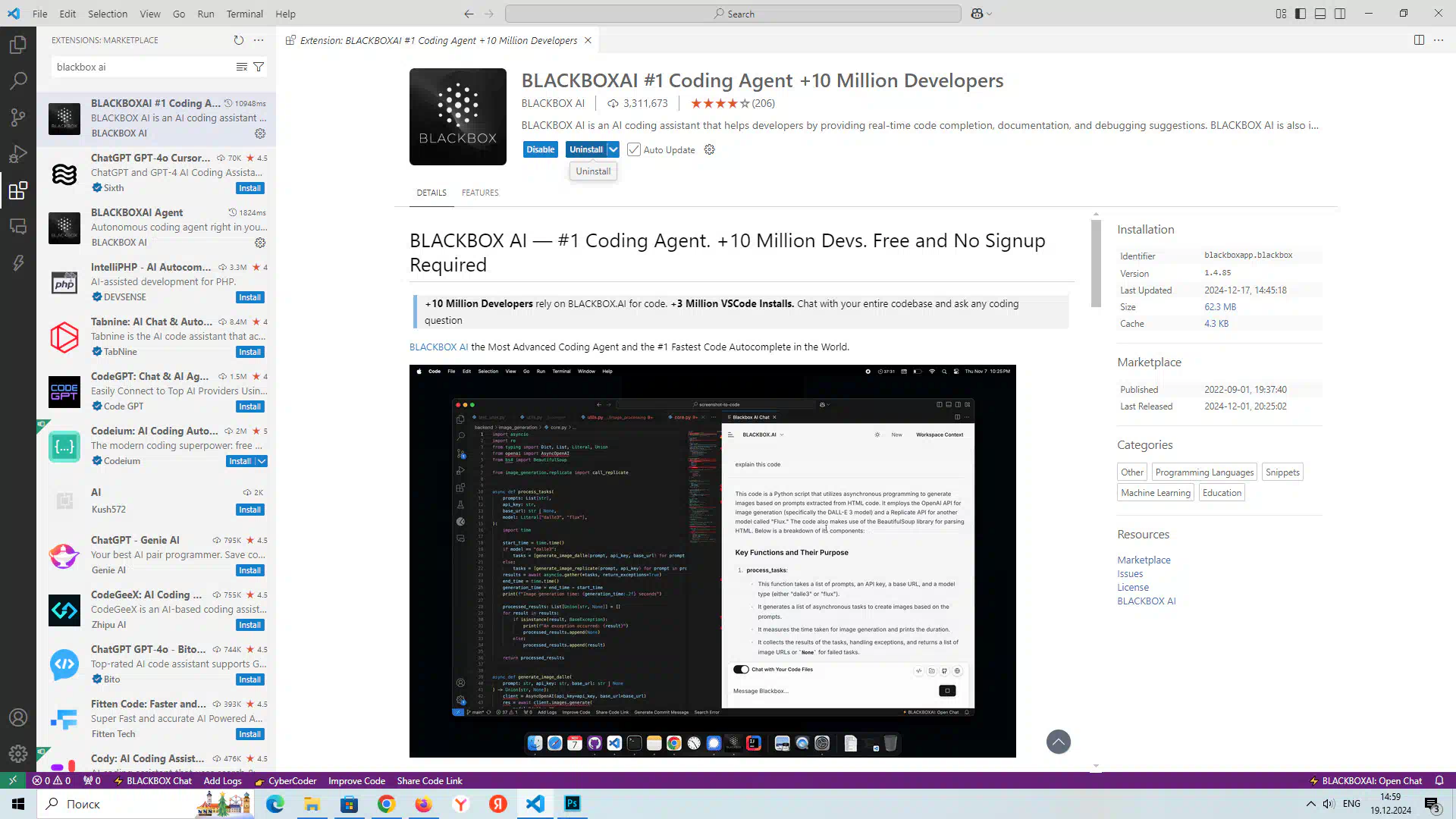Image resolution: width=1456 pixels, height=819 pixels.
Task: Go back using the navigation arrow
Action: click(469, 14)
